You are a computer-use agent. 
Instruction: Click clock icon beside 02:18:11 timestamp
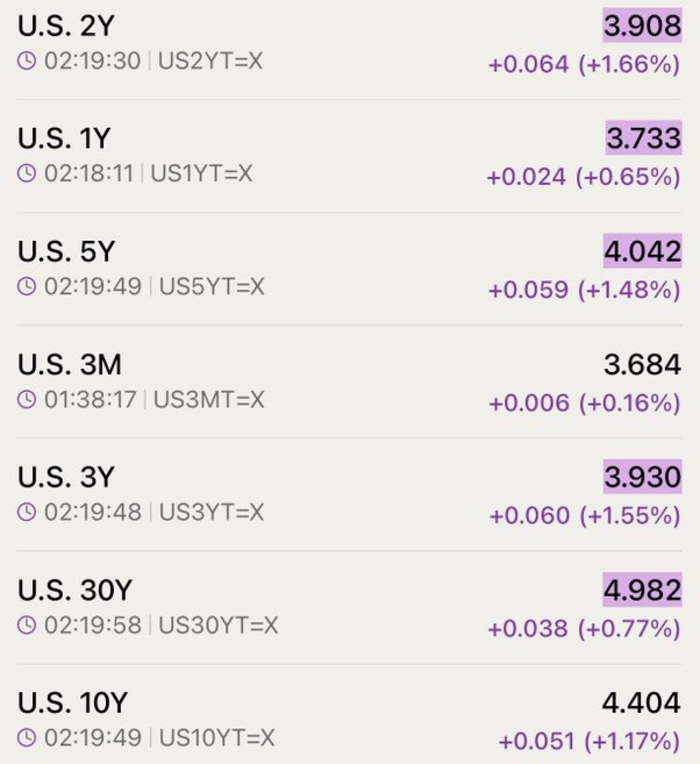tap(27, 173)
